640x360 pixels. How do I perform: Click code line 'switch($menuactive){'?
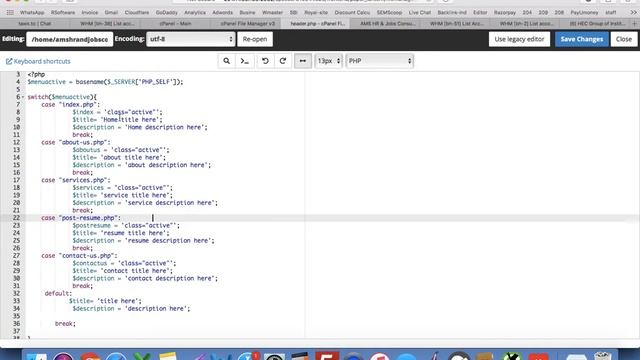click(x=62, y=97)
